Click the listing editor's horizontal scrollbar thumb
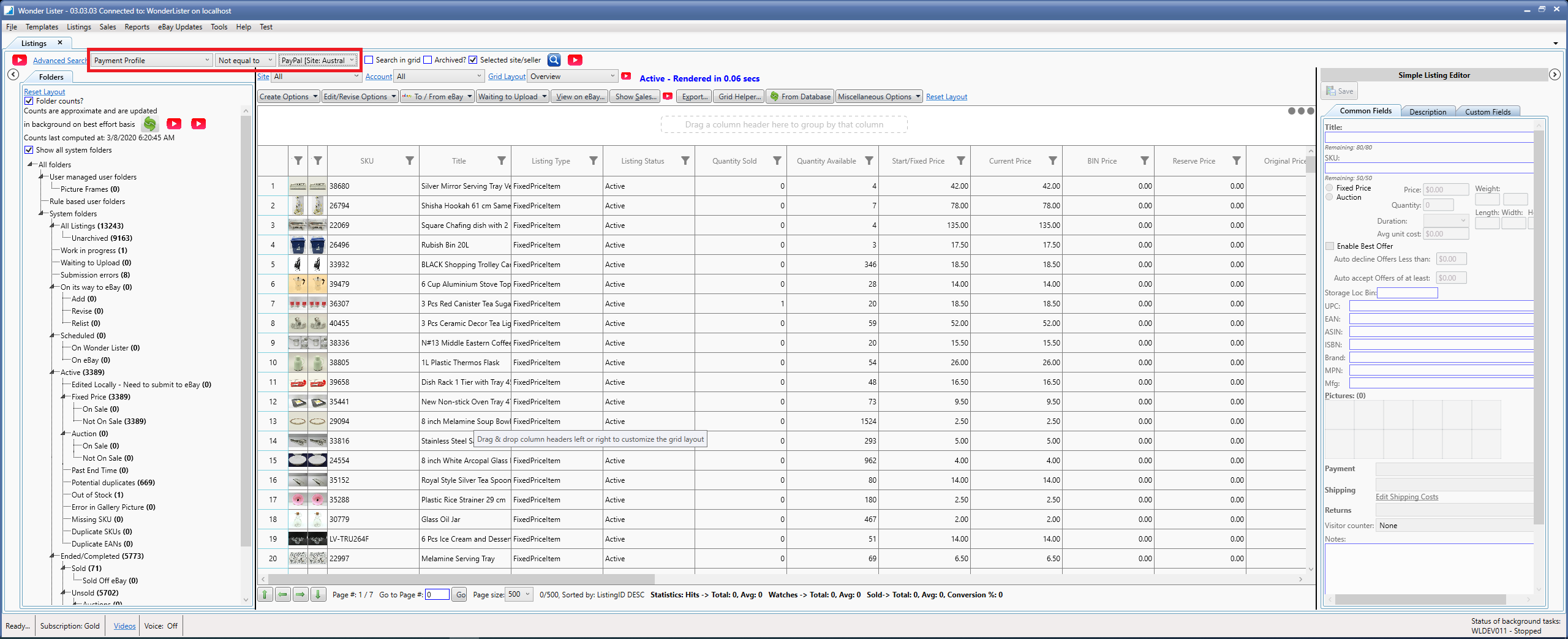 click(1421, 599)
